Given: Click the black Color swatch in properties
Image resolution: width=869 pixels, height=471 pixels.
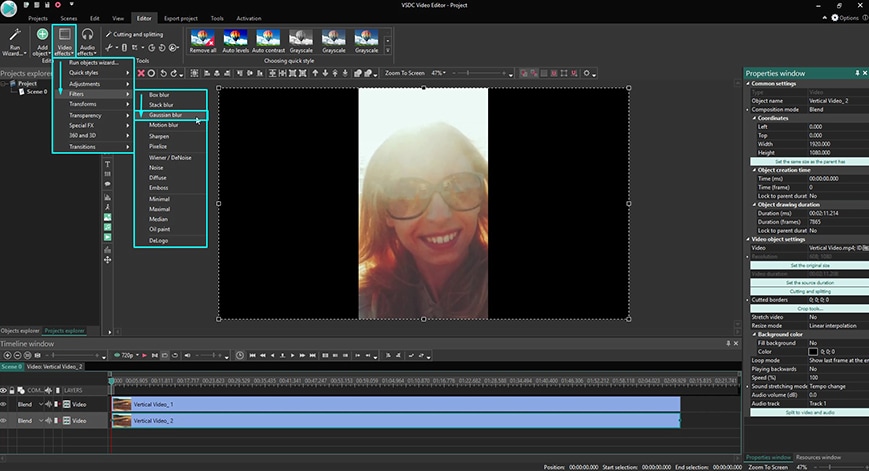Looking at the screenshot, I should point(813,352).
